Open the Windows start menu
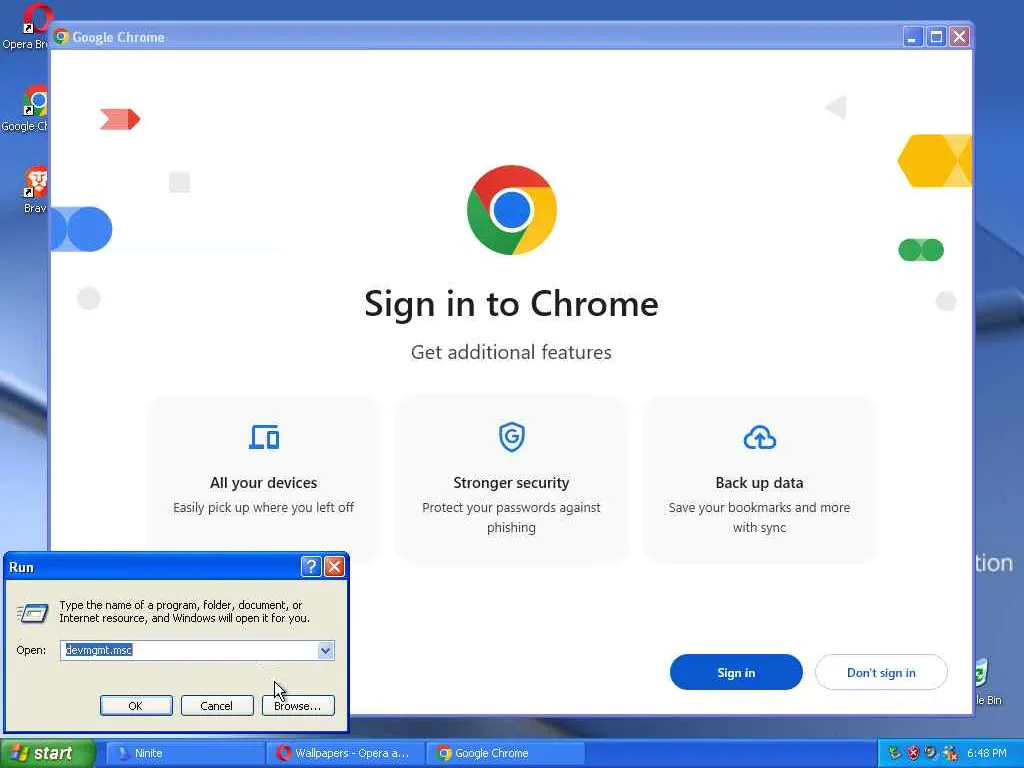The image size is (1024, 768). tap(47, 753)
